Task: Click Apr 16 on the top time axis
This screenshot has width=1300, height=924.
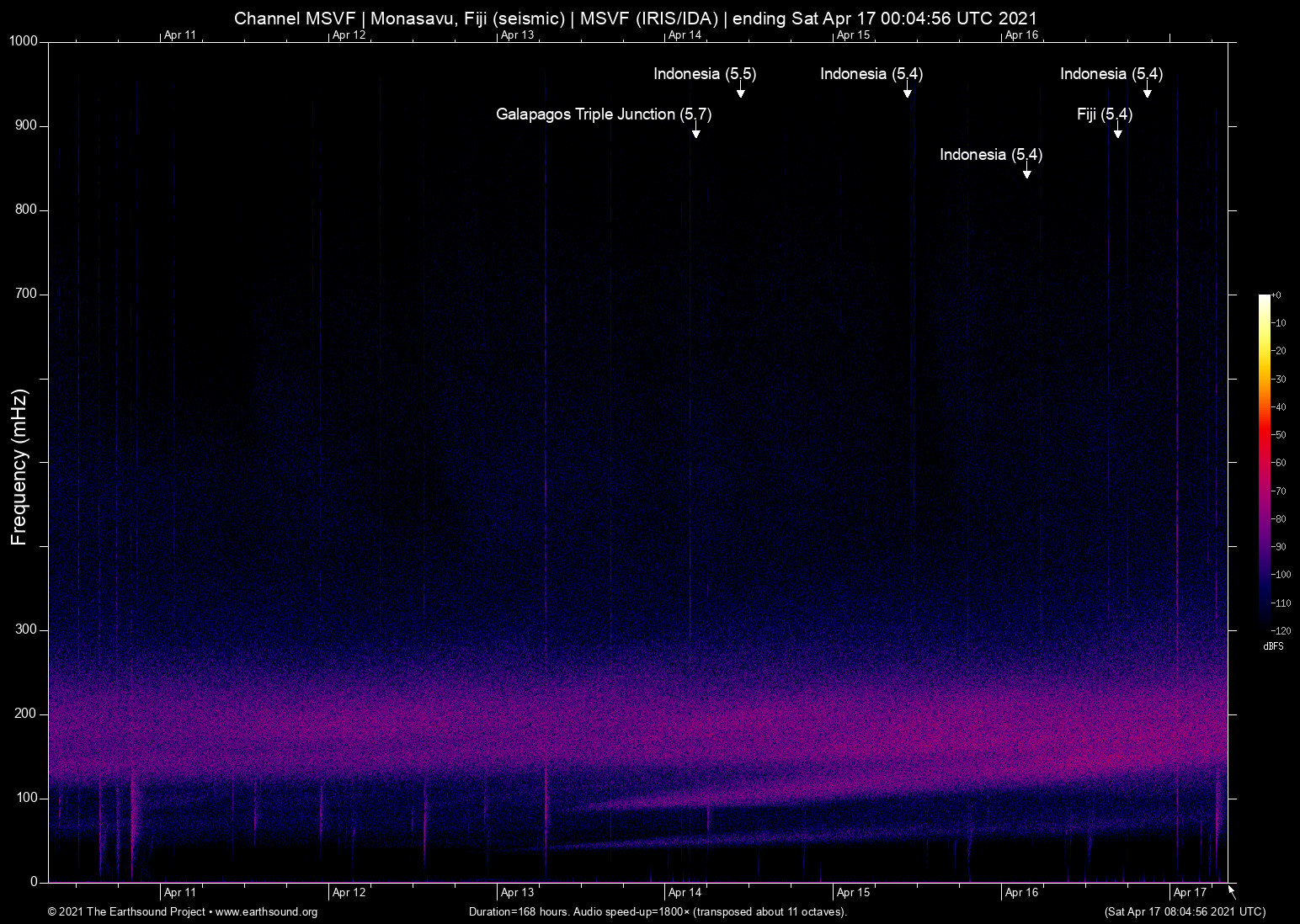Action: click(1021, 35)
